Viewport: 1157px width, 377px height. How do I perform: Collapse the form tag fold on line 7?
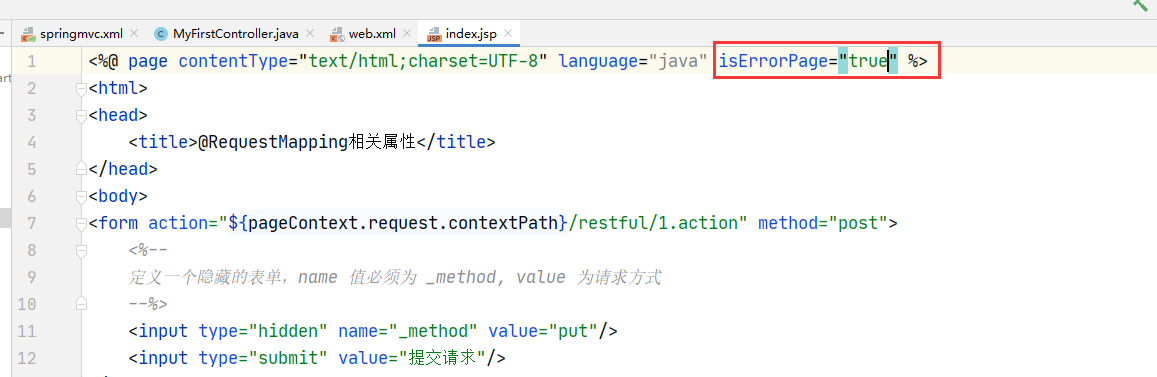point(81,223)
